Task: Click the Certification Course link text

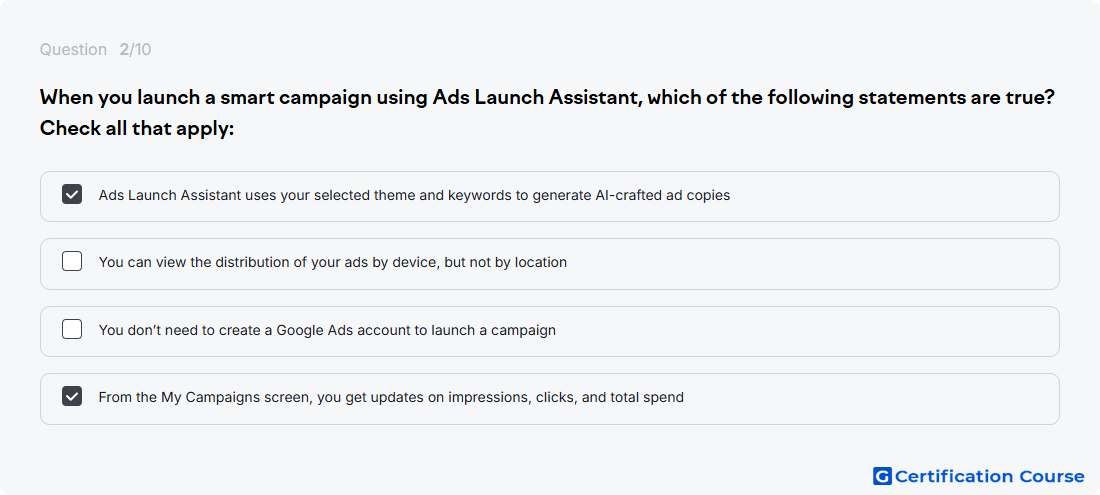Action: (x=989, y=477)
